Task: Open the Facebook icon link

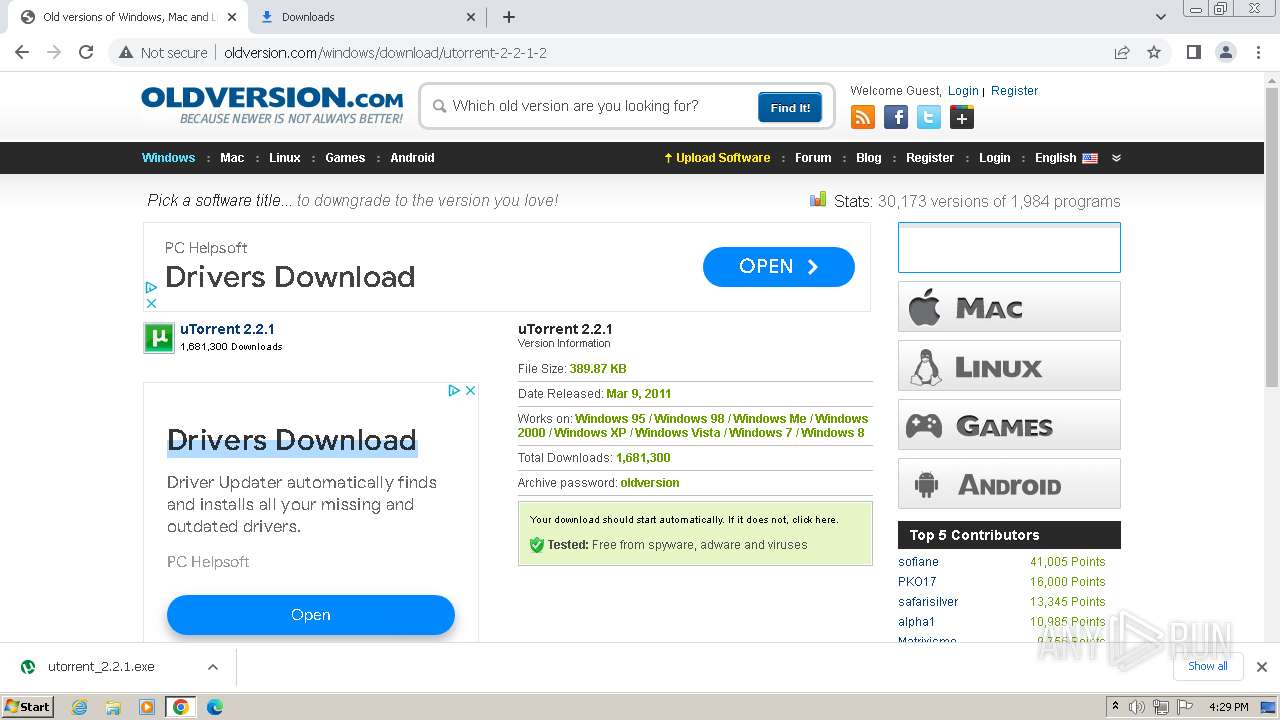Action: [x=896, y=118]
